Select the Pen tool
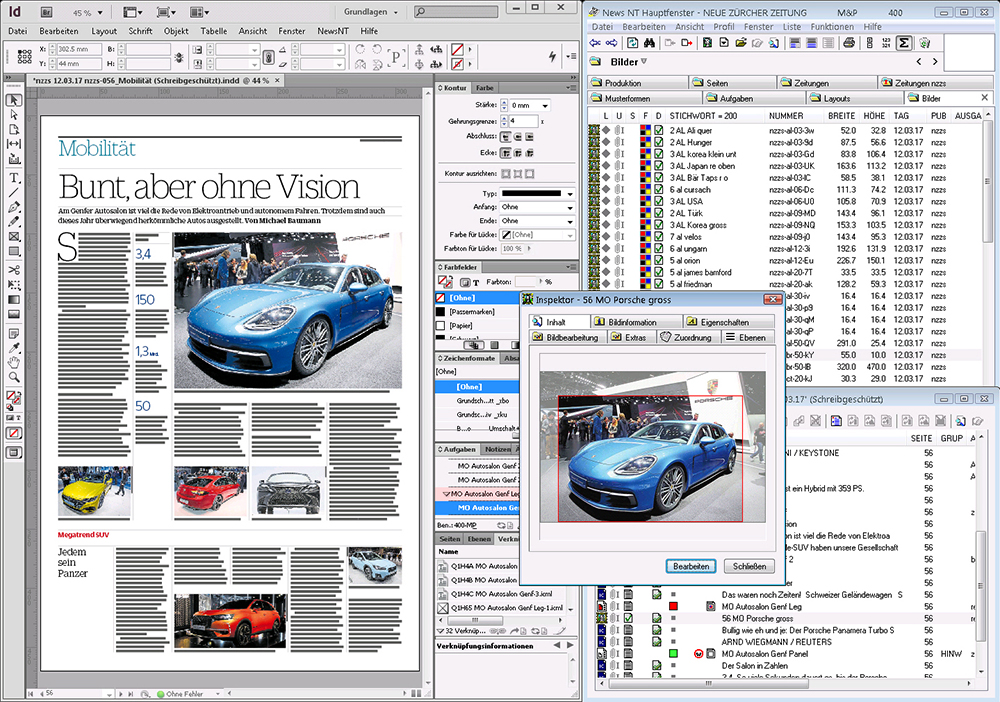1000x702 pixels. click(x=14, y=207)
